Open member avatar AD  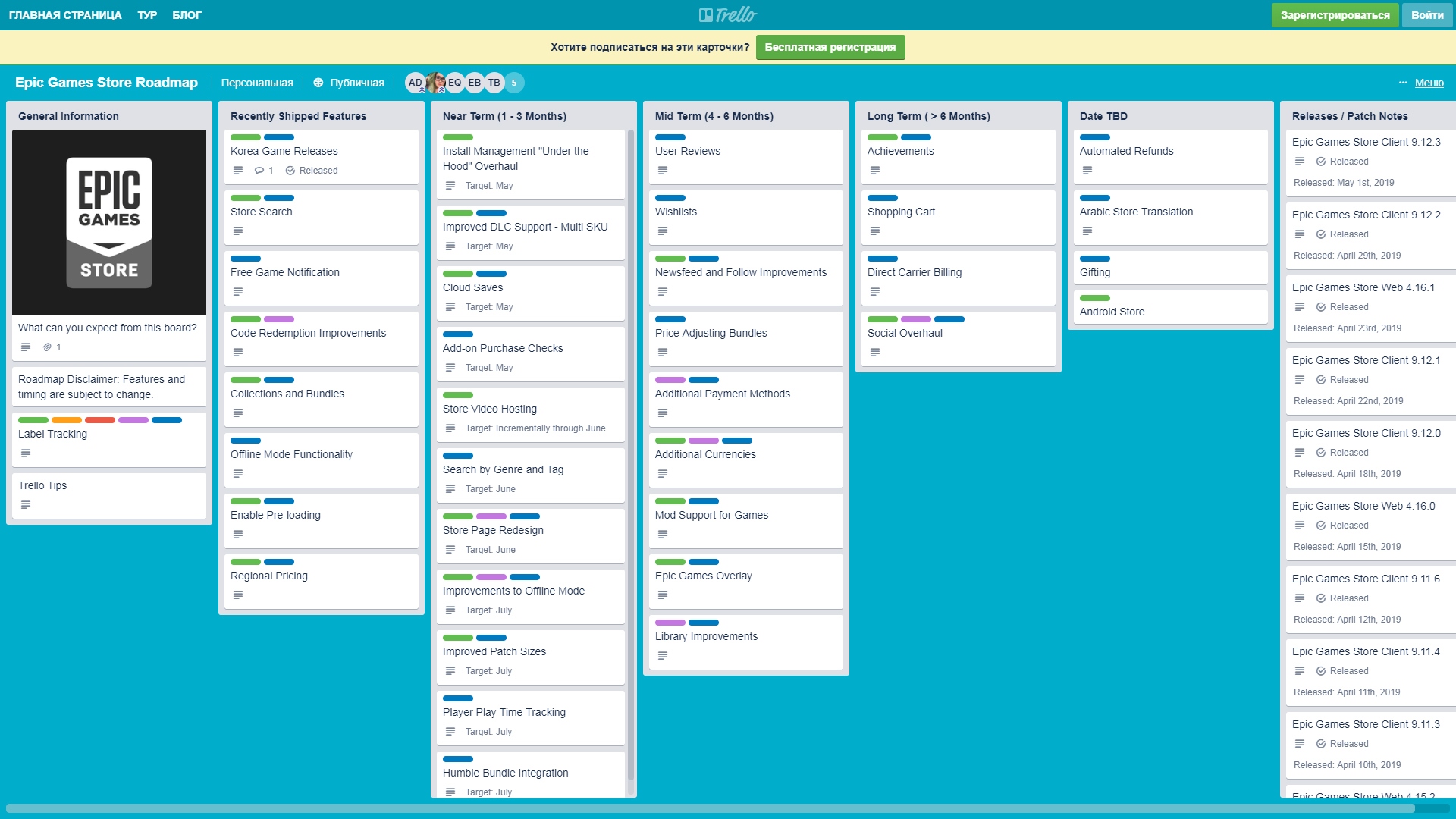tap(415, 83)
